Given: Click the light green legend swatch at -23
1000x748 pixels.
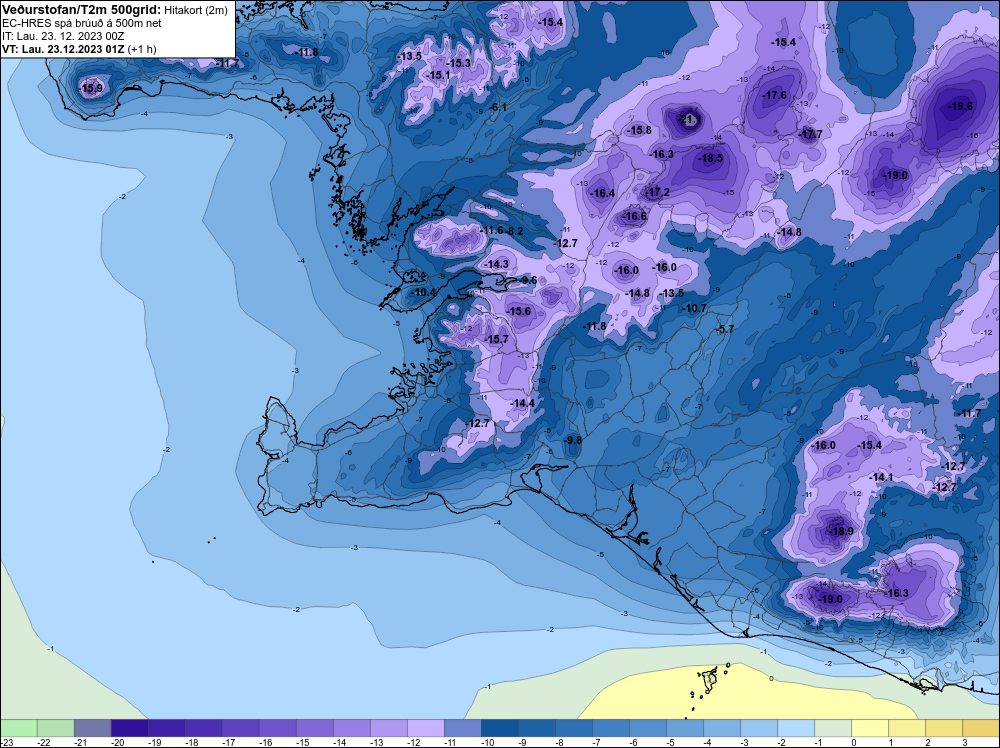Looking at the screenshot, I should 19,728.
